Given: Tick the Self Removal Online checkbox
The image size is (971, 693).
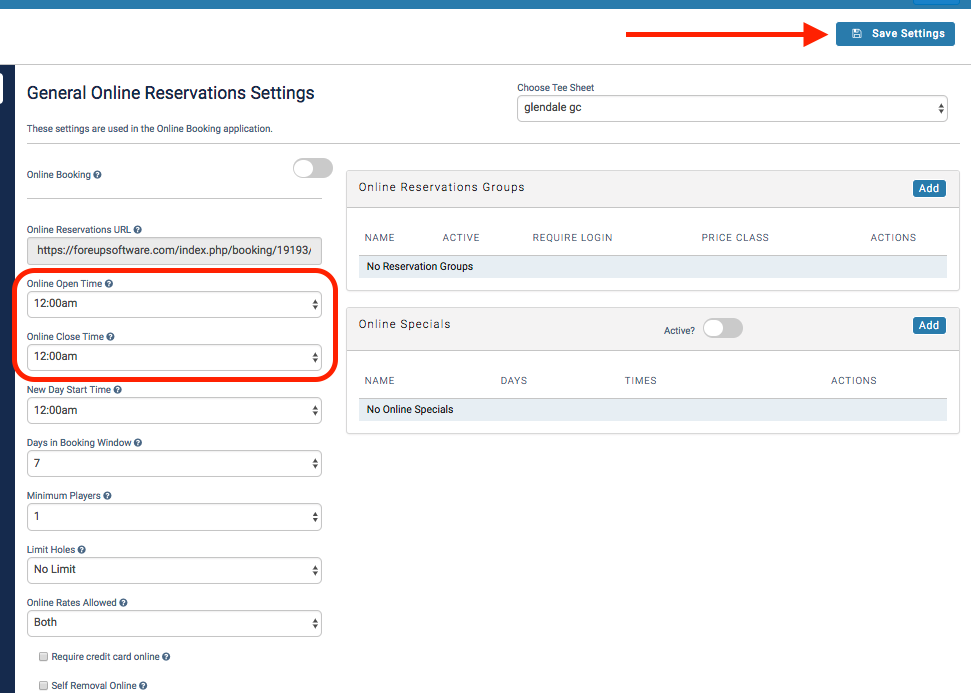Looking at the screenshot, I should 43,686.
